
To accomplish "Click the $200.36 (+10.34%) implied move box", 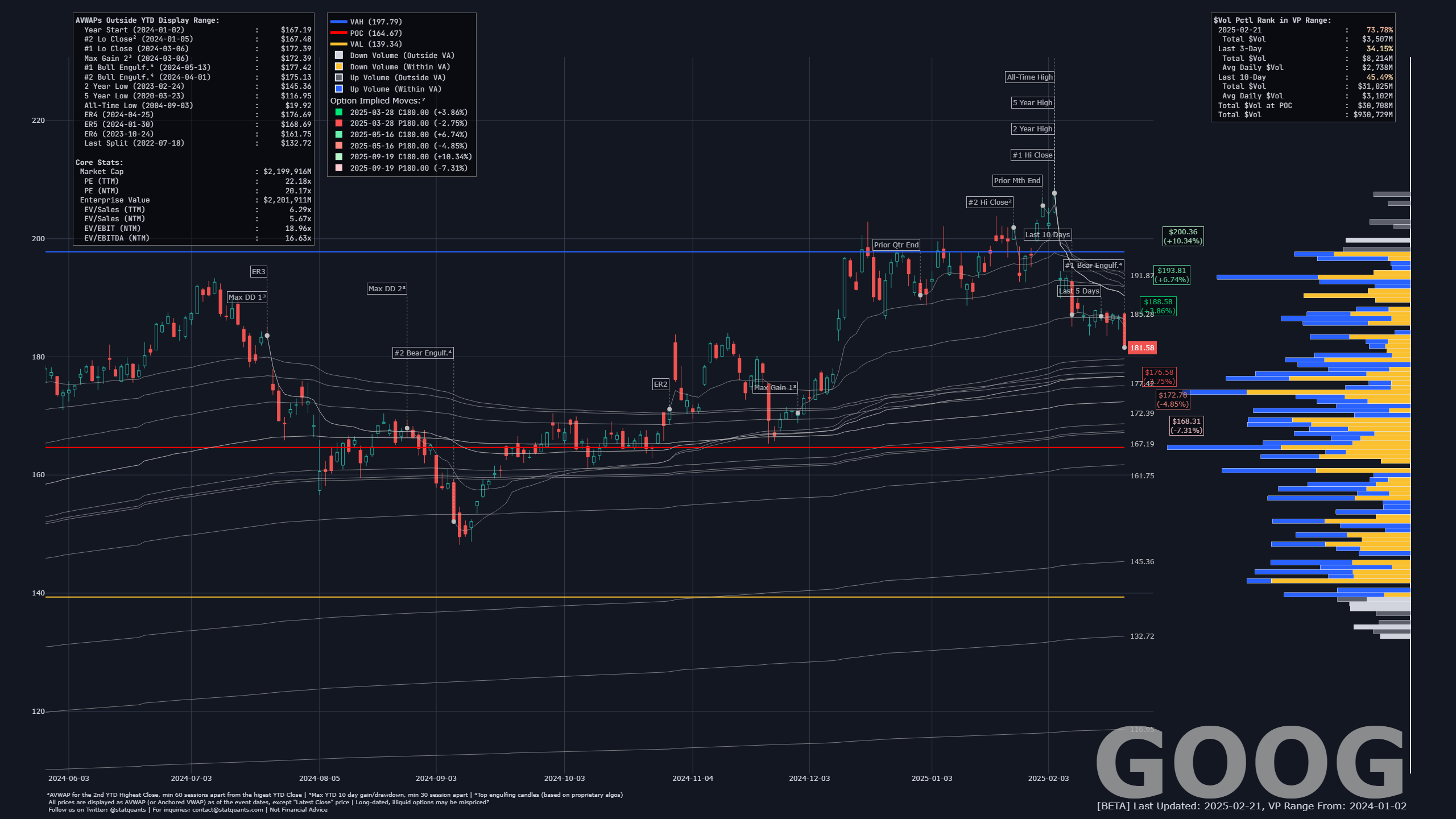I will pyautogui.click(x=1183, y=237).
